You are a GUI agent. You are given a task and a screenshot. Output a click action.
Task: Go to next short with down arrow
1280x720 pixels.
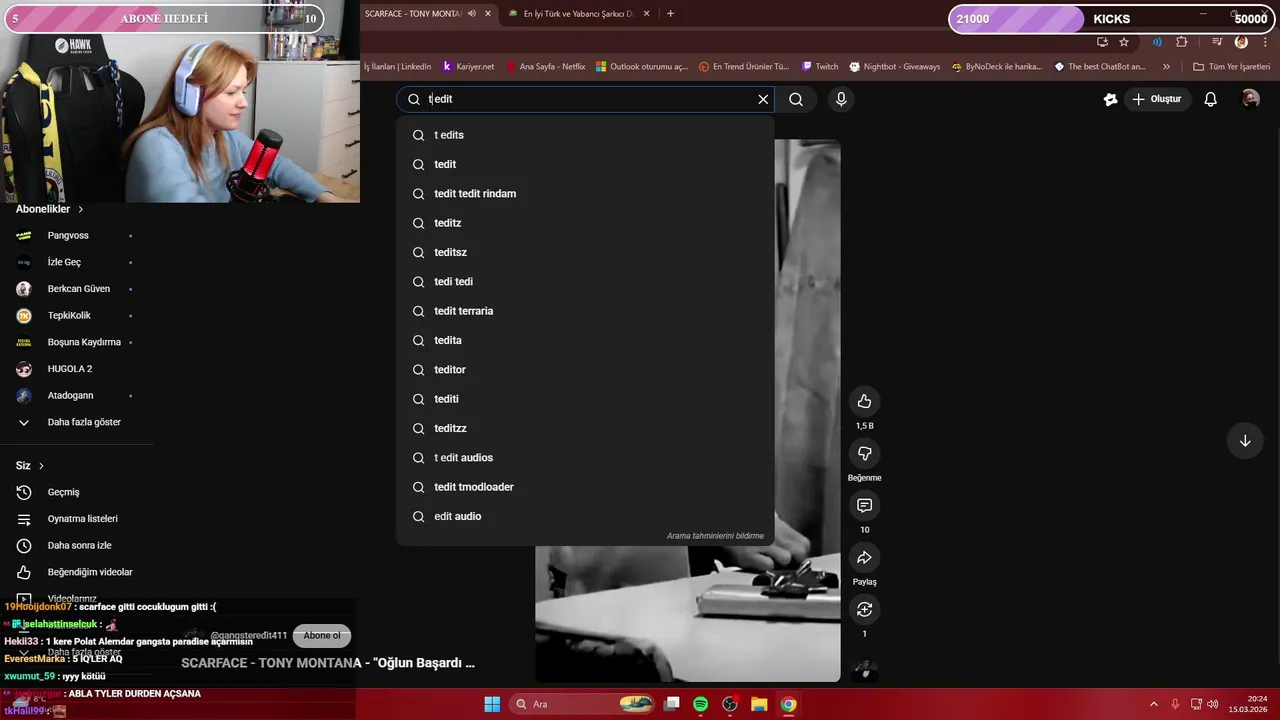(x=1245, y=441)
